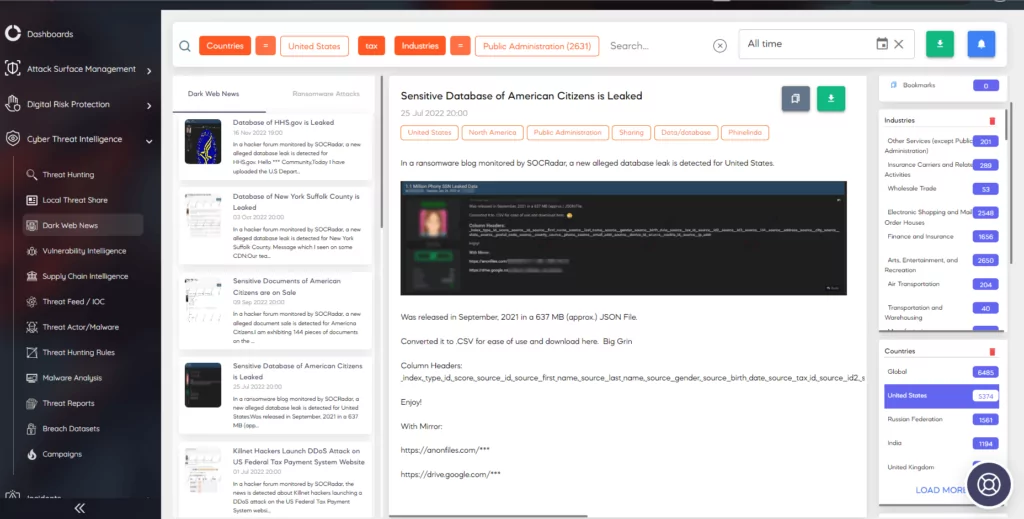Switch to Ransomware Attacks tab
Screen dimensions: 1024x519
[x=326, y=94]
